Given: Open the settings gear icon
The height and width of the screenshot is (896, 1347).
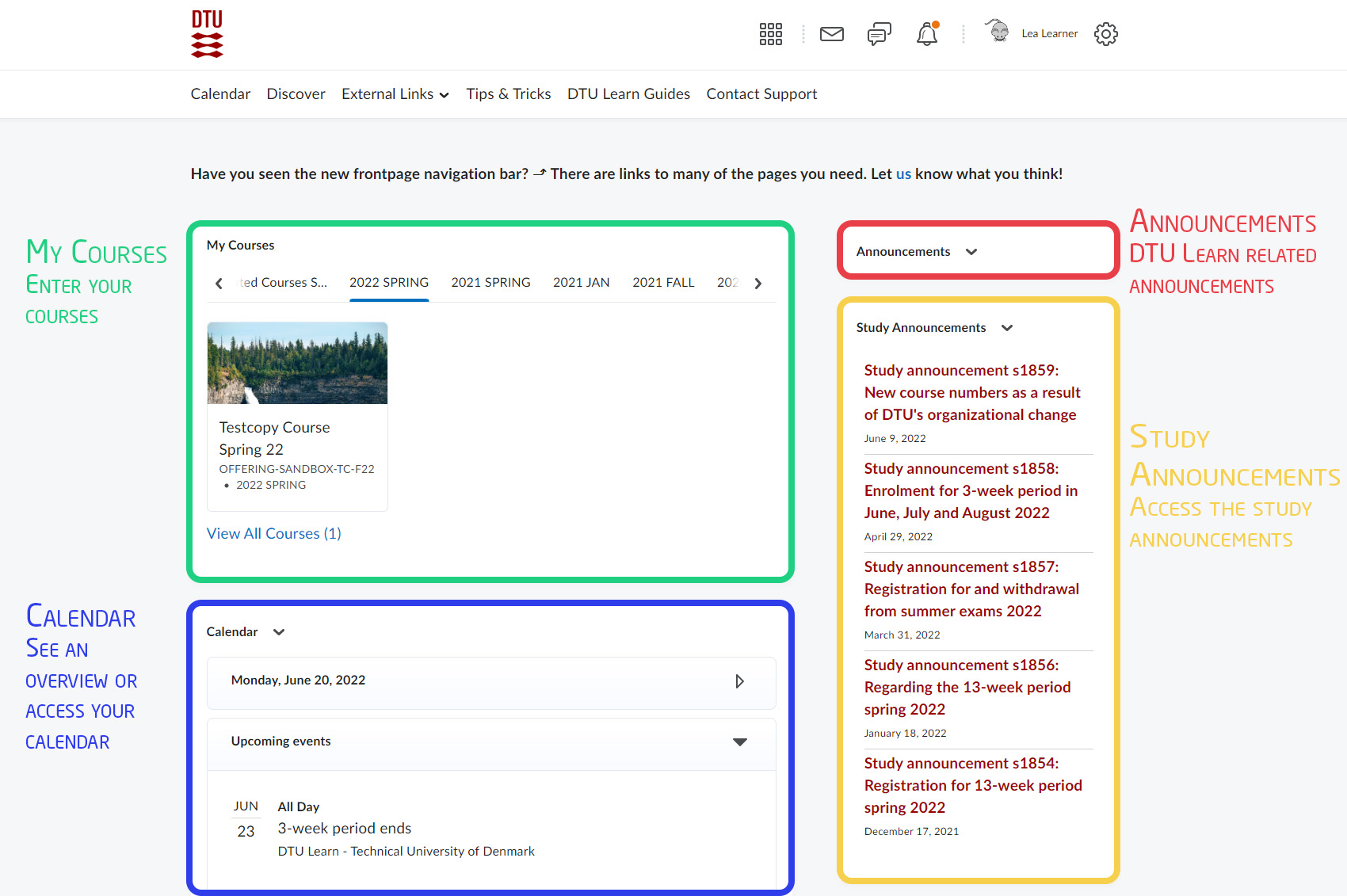Looking at the screenshot, I should pyautogui.click(x=1105, y=34).
